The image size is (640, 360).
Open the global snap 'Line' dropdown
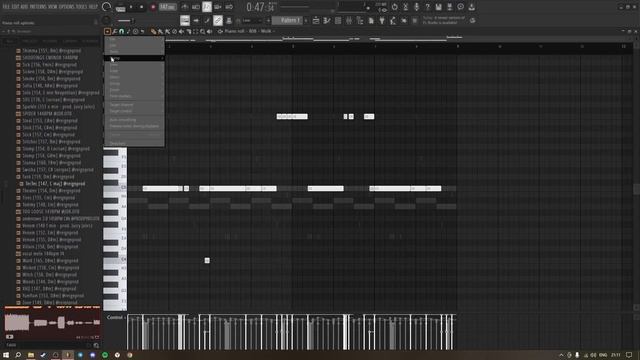click(x=253, y=20)
